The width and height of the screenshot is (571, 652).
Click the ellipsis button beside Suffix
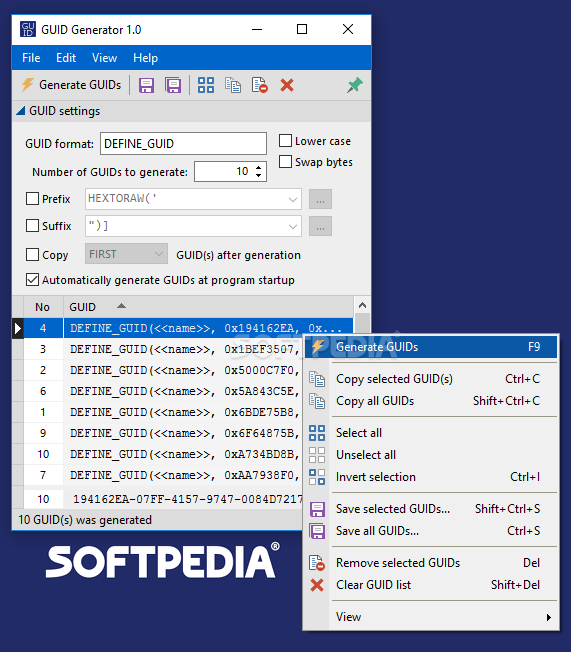[x=320, y=226]
